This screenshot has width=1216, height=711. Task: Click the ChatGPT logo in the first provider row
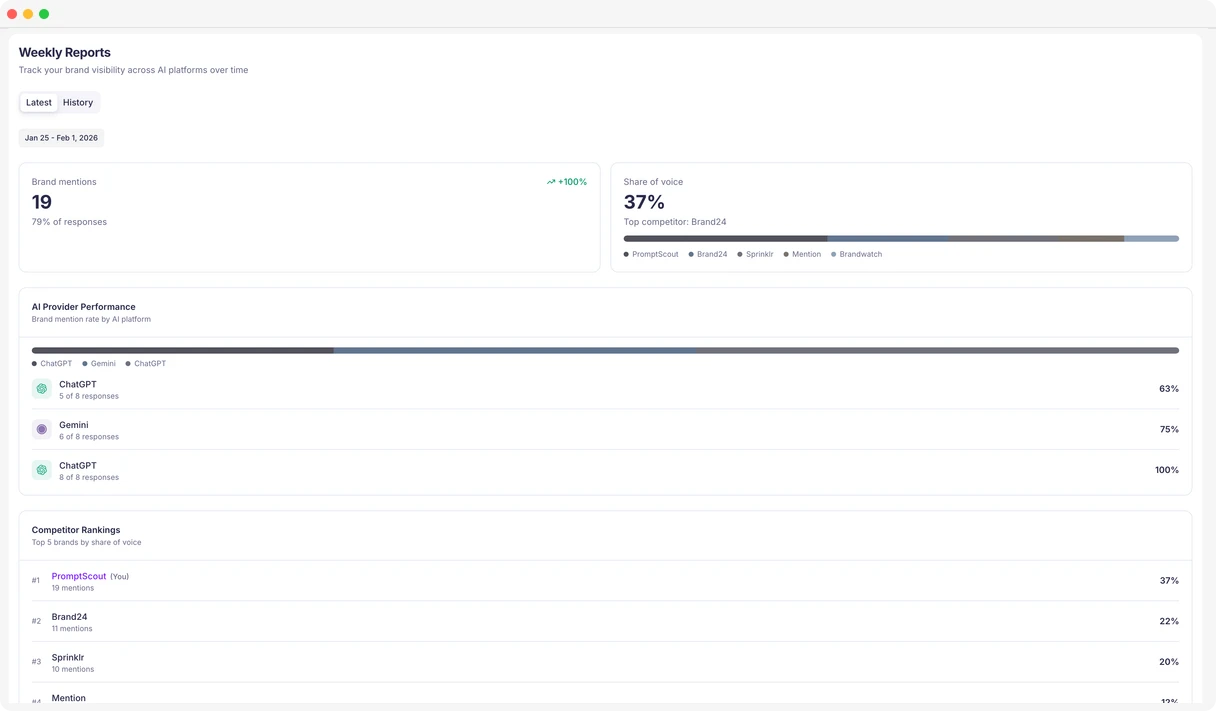click(41, 388)
